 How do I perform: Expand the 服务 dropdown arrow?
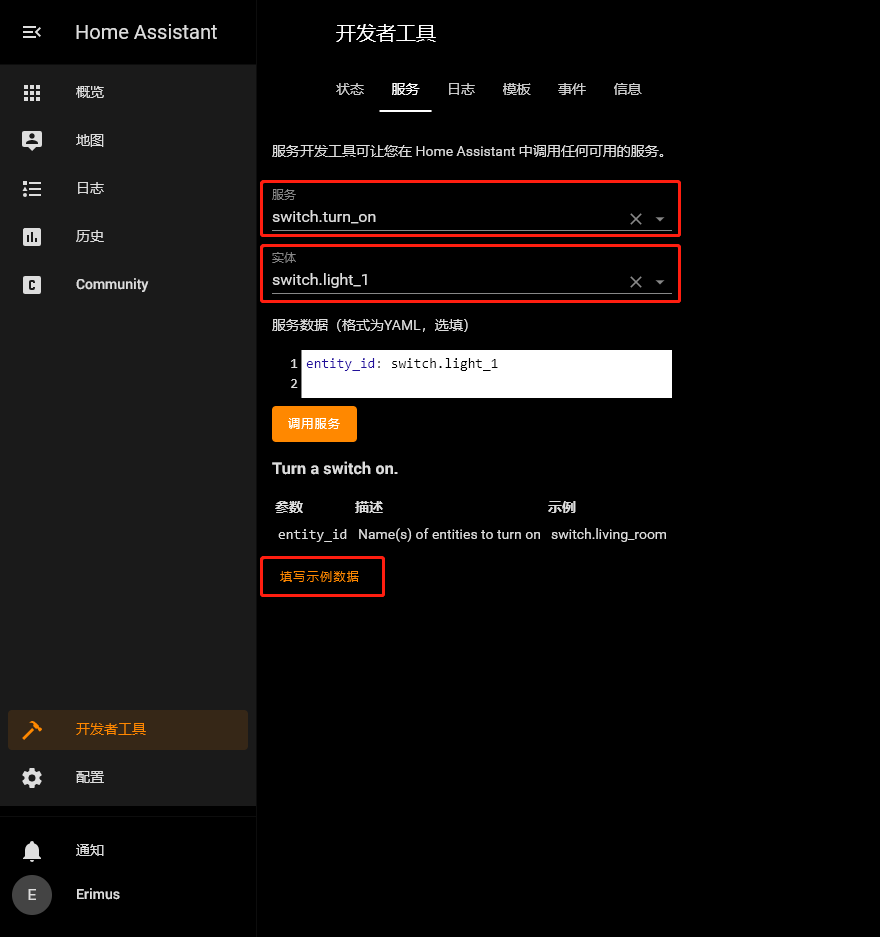coord(660,219)
